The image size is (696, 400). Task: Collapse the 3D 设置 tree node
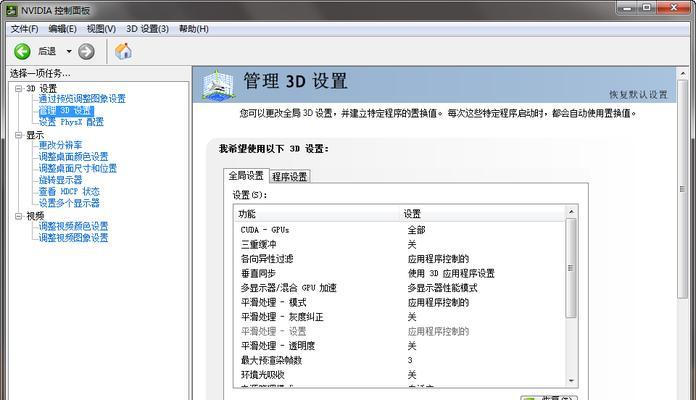19,88
